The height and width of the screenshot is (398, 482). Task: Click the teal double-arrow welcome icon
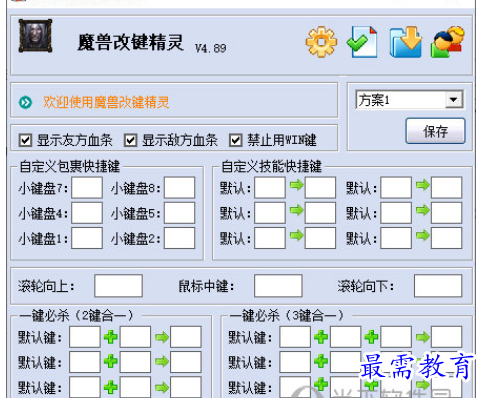coord(26,102)
